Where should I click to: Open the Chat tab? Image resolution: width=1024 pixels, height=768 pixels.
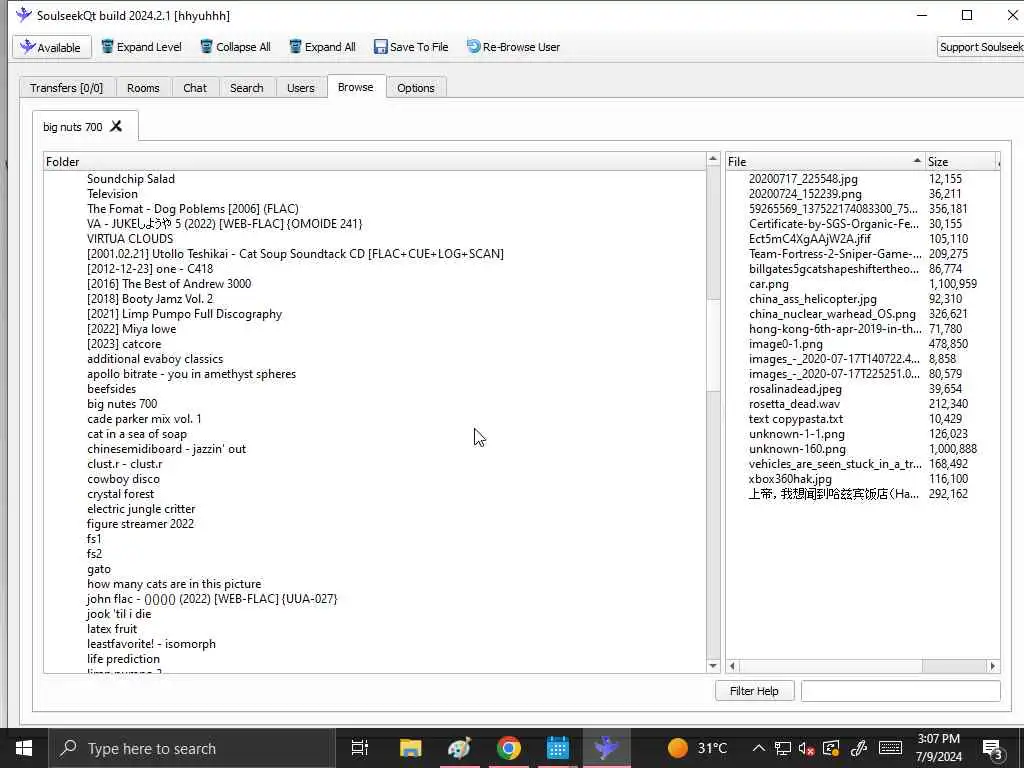coord(195,88)
